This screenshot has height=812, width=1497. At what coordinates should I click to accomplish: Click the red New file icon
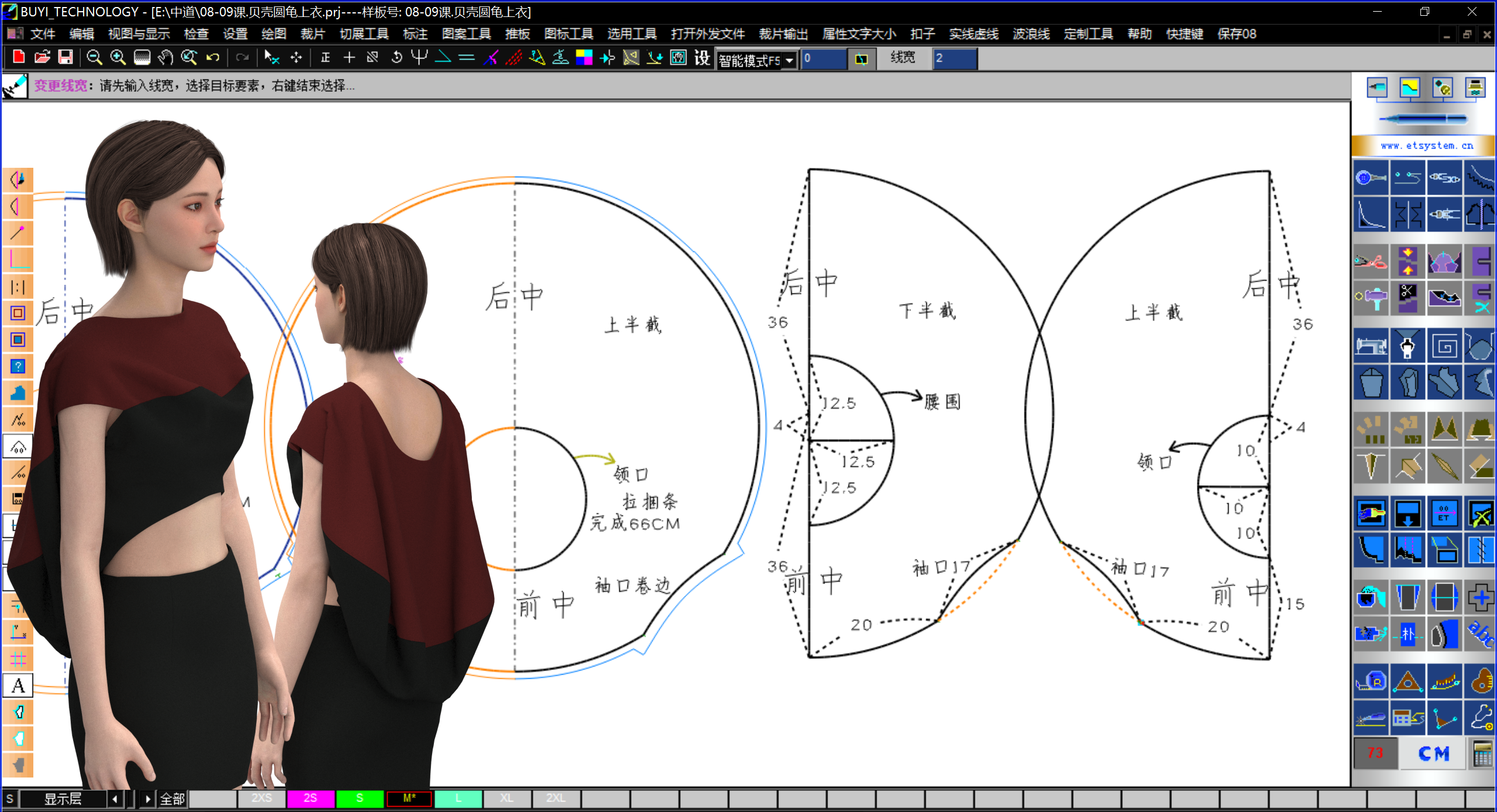19,57
